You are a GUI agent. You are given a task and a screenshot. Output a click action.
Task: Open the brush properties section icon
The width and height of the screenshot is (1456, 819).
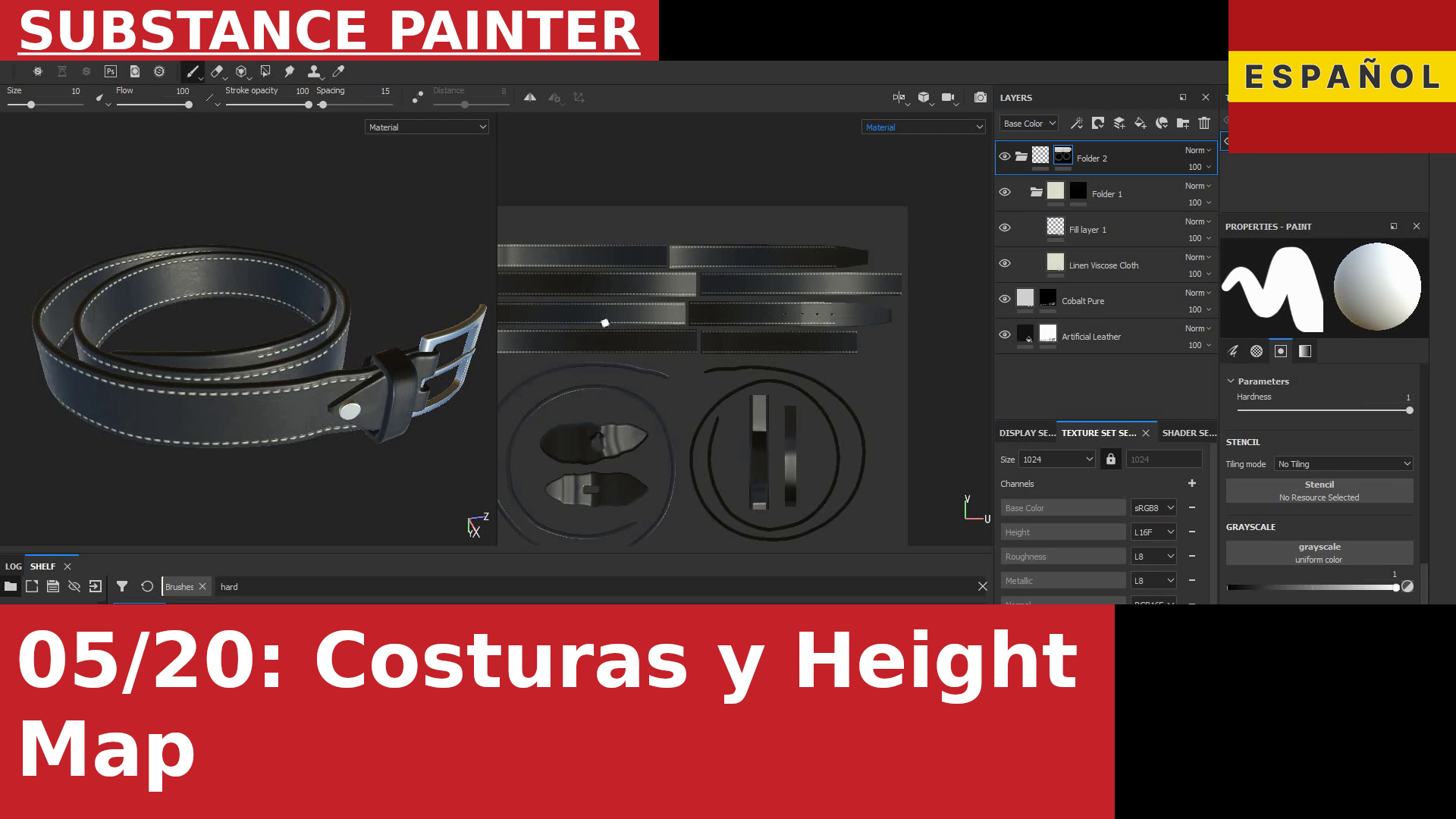(1233, 351)
